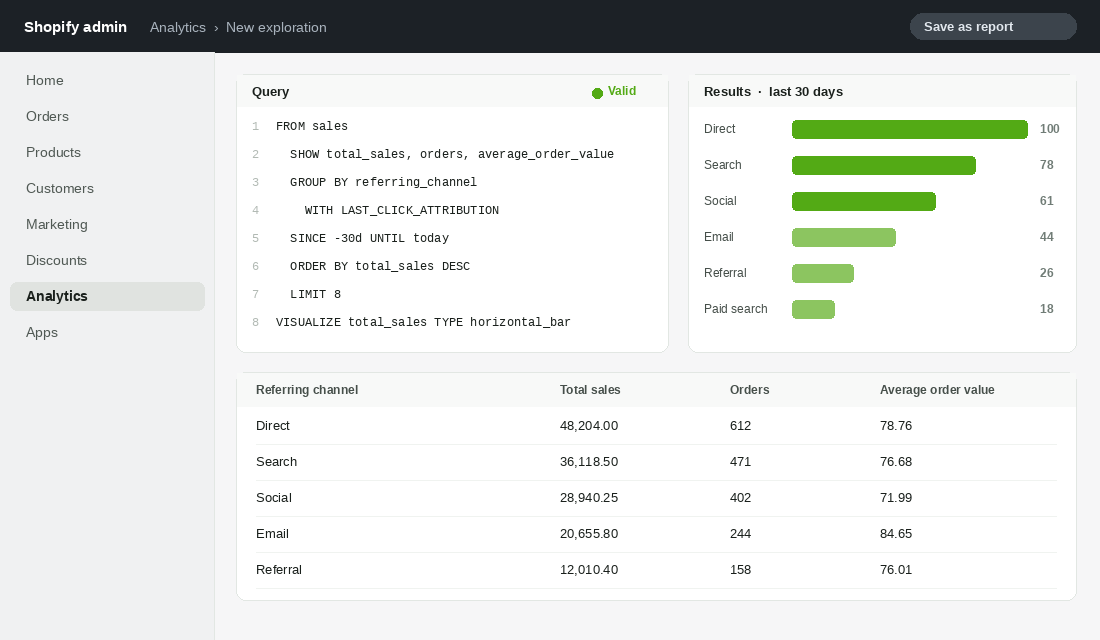The width and height of the screenshot is (1100, 640).
Task: Click orders value 158
Action: coord(740,570)
